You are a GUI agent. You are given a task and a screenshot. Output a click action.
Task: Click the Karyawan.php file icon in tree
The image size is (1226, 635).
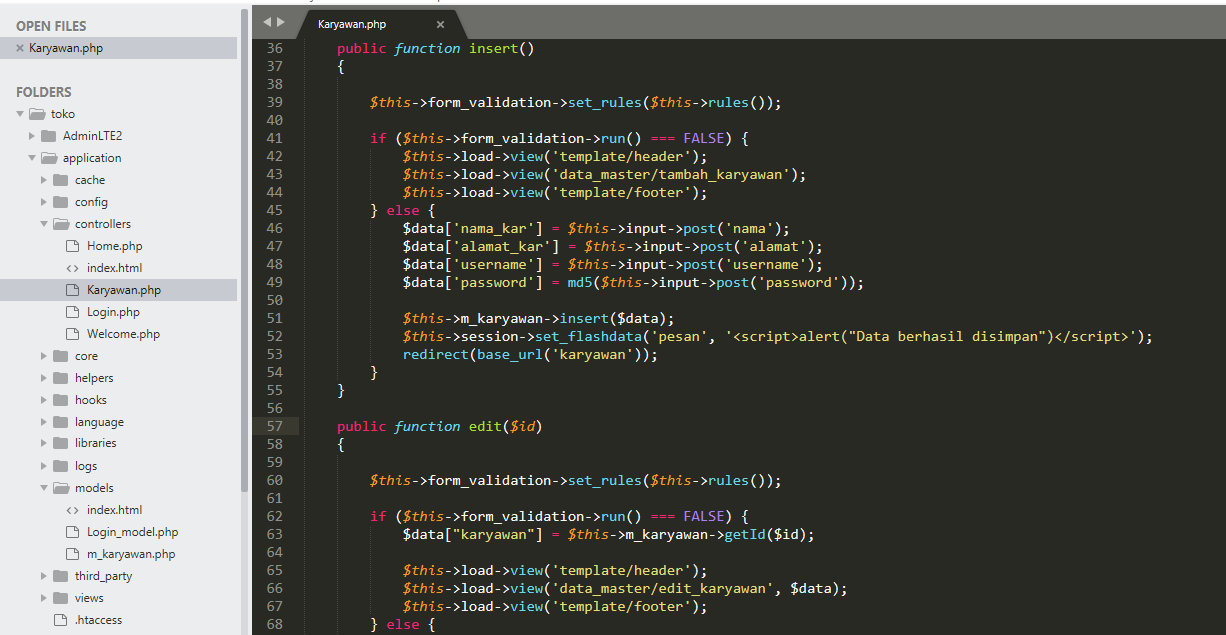(72, 290)
